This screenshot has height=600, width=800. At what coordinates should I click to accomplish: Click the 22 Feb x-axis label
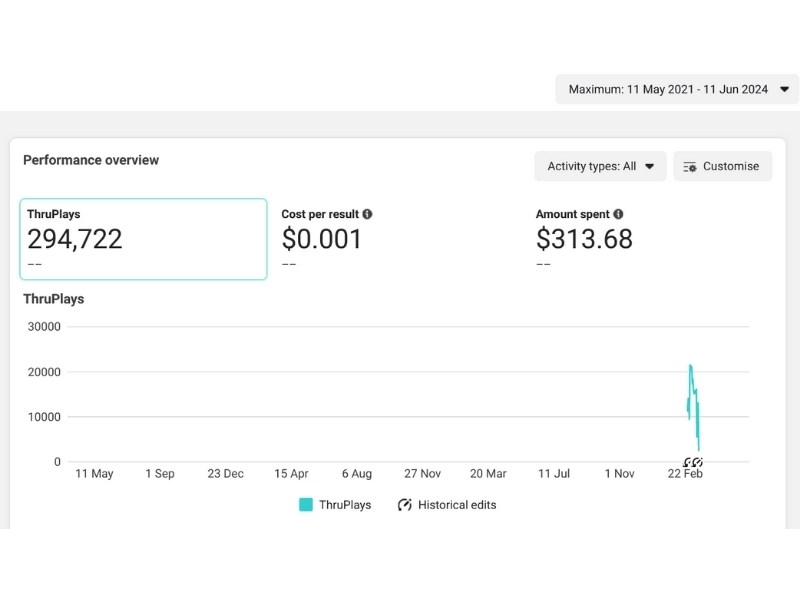pyautogui.click(x=685, y=474)
